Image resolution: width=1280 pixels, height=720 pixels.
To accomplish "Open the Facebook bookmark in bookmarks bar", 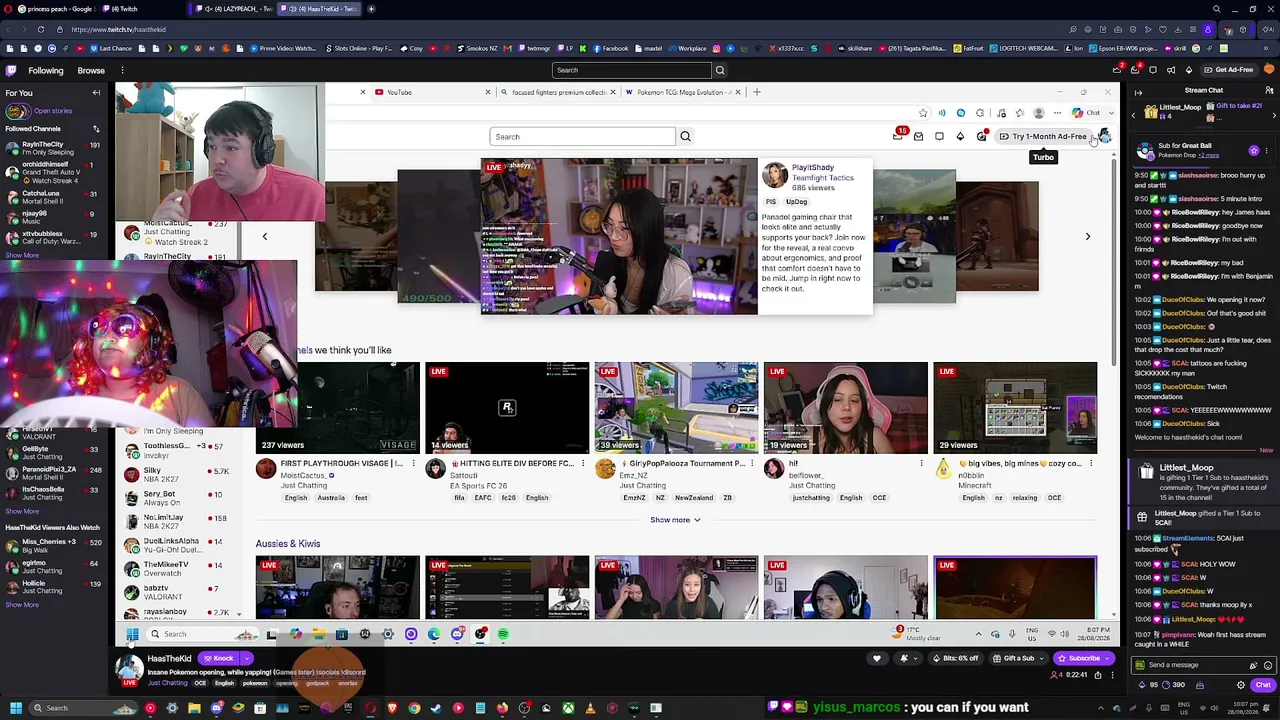I will coord(610,48).
